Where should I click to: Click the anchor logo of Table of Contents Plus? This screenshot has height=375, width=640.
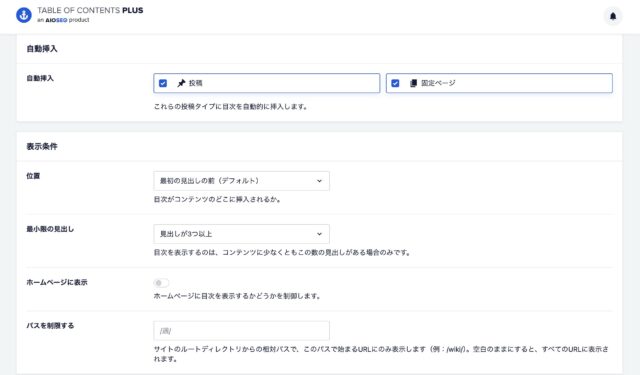[x=24, y=15]
